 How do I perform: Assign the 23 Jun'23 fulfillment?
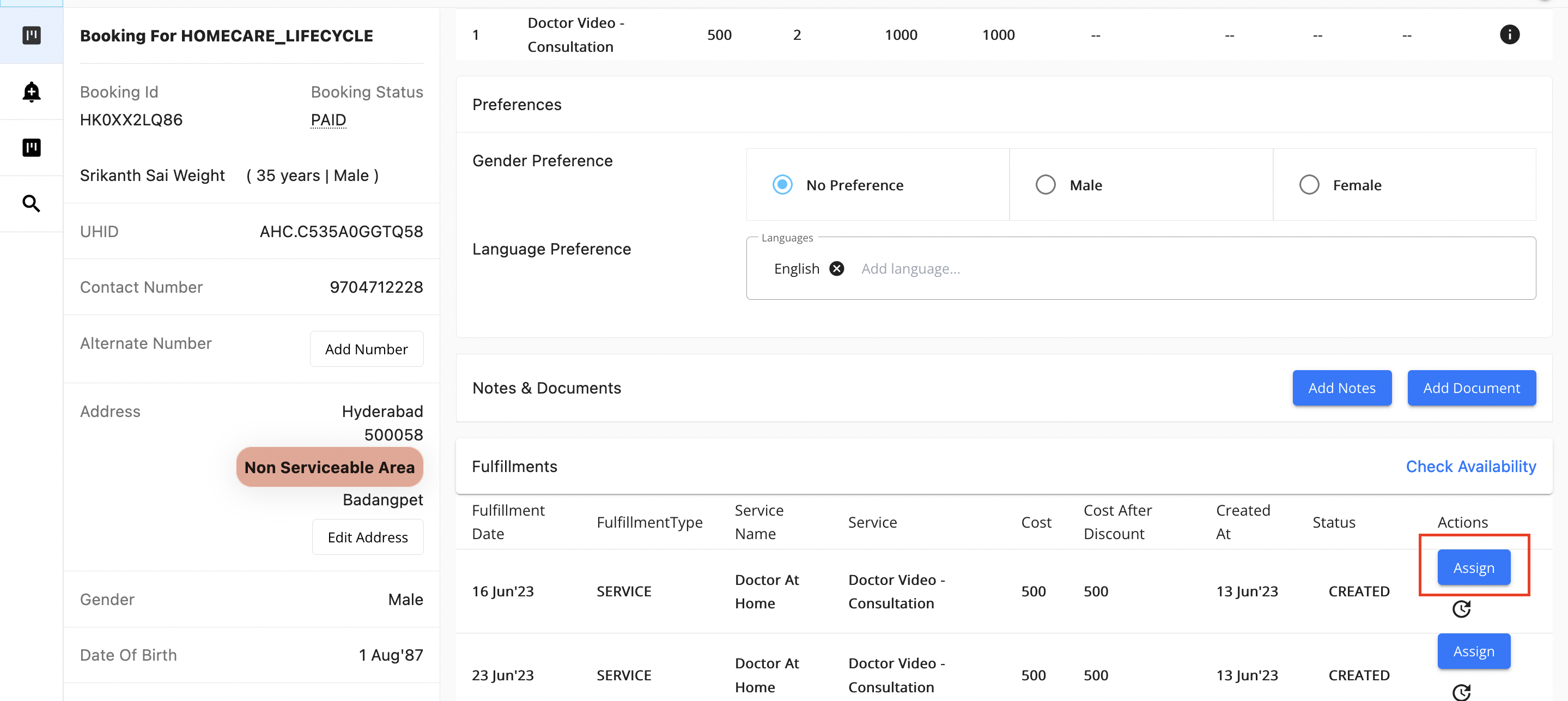coord(1474,651)
